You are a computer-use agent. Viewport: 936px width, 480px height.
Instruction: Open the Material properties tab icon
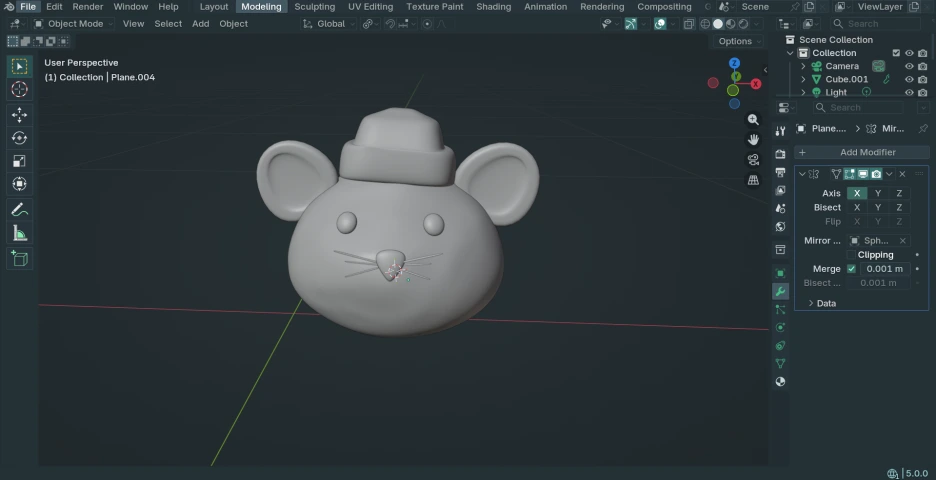(780, 381)
